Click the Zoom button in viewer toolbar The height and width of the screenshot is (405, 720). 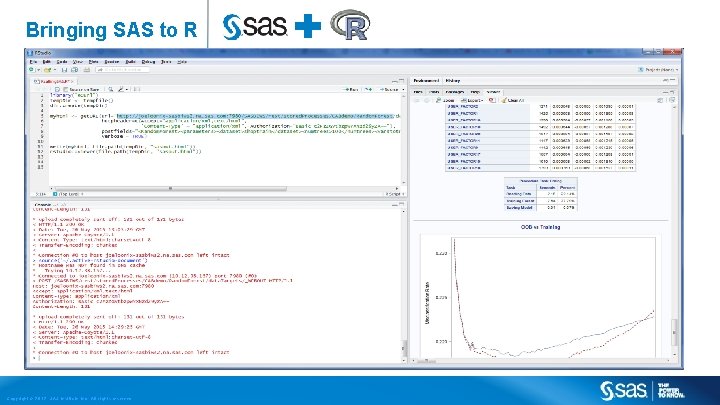tap(445, 100)
